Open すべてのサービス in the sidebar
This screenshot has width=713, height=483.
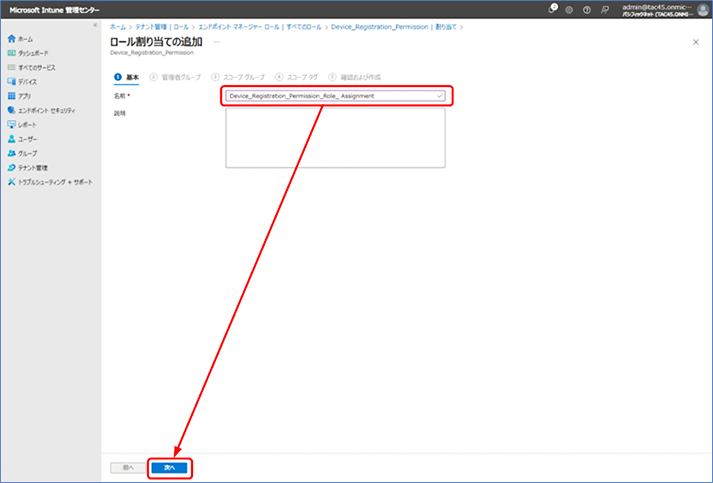[x=32, y=68]
